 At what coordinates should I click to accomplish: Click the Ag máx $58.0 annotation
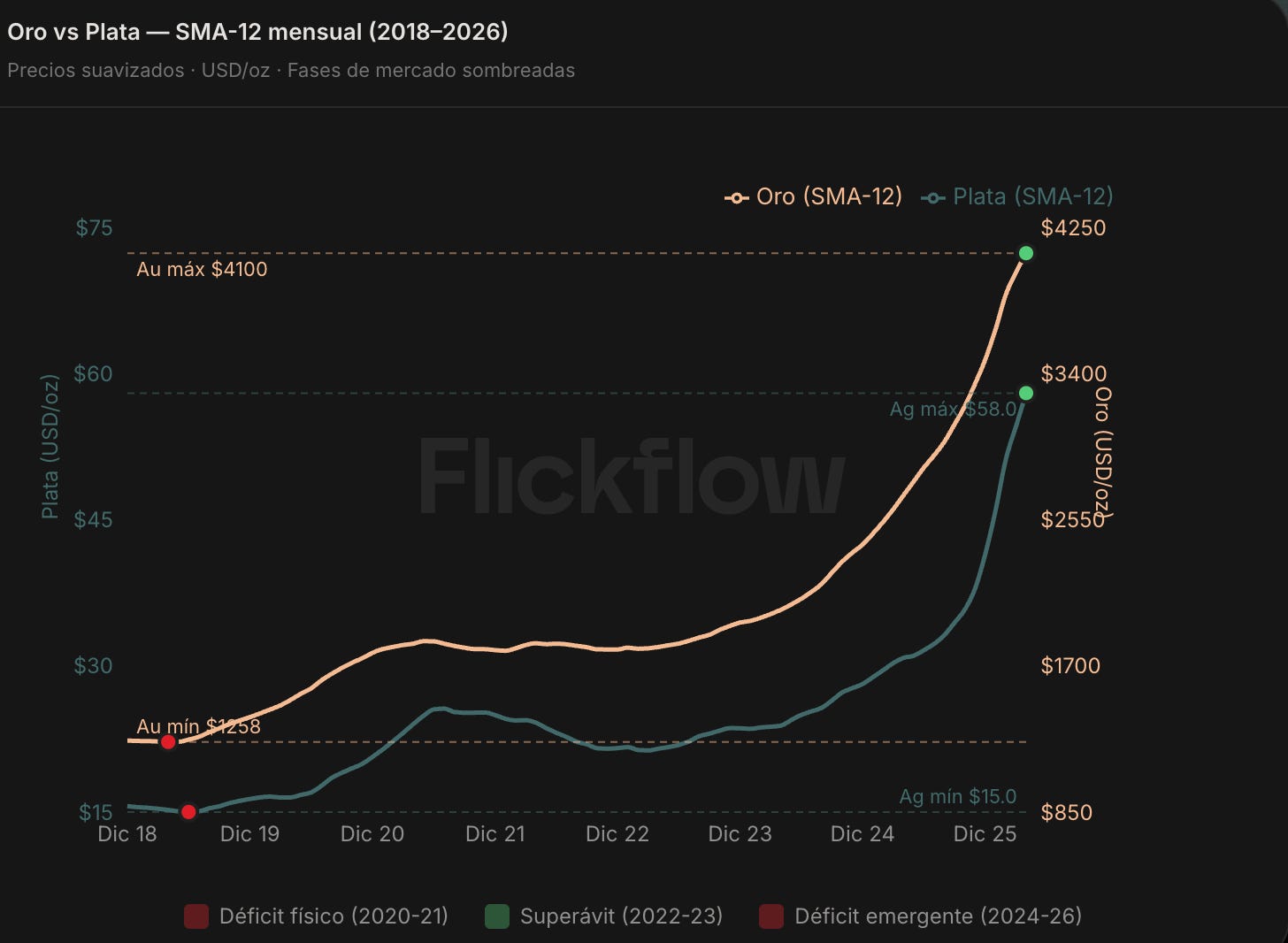[954, 409]
